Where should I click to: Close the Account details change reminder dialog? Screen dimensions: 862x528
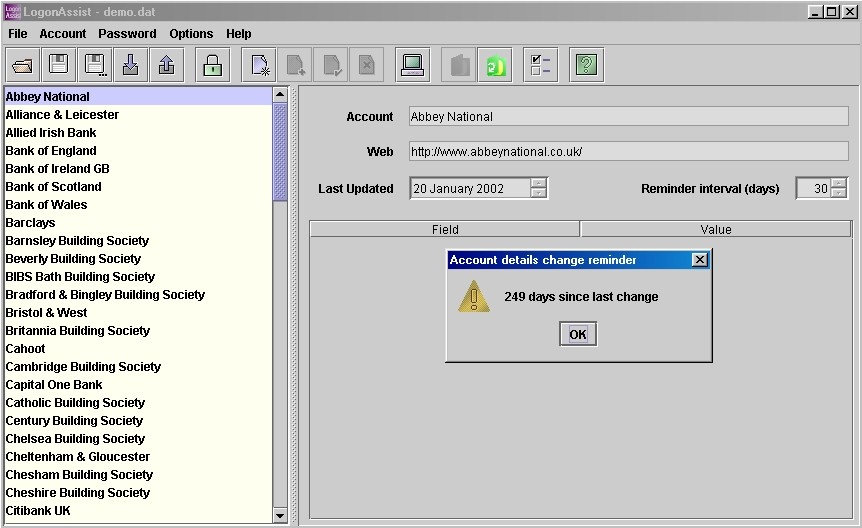click(699, 260)
